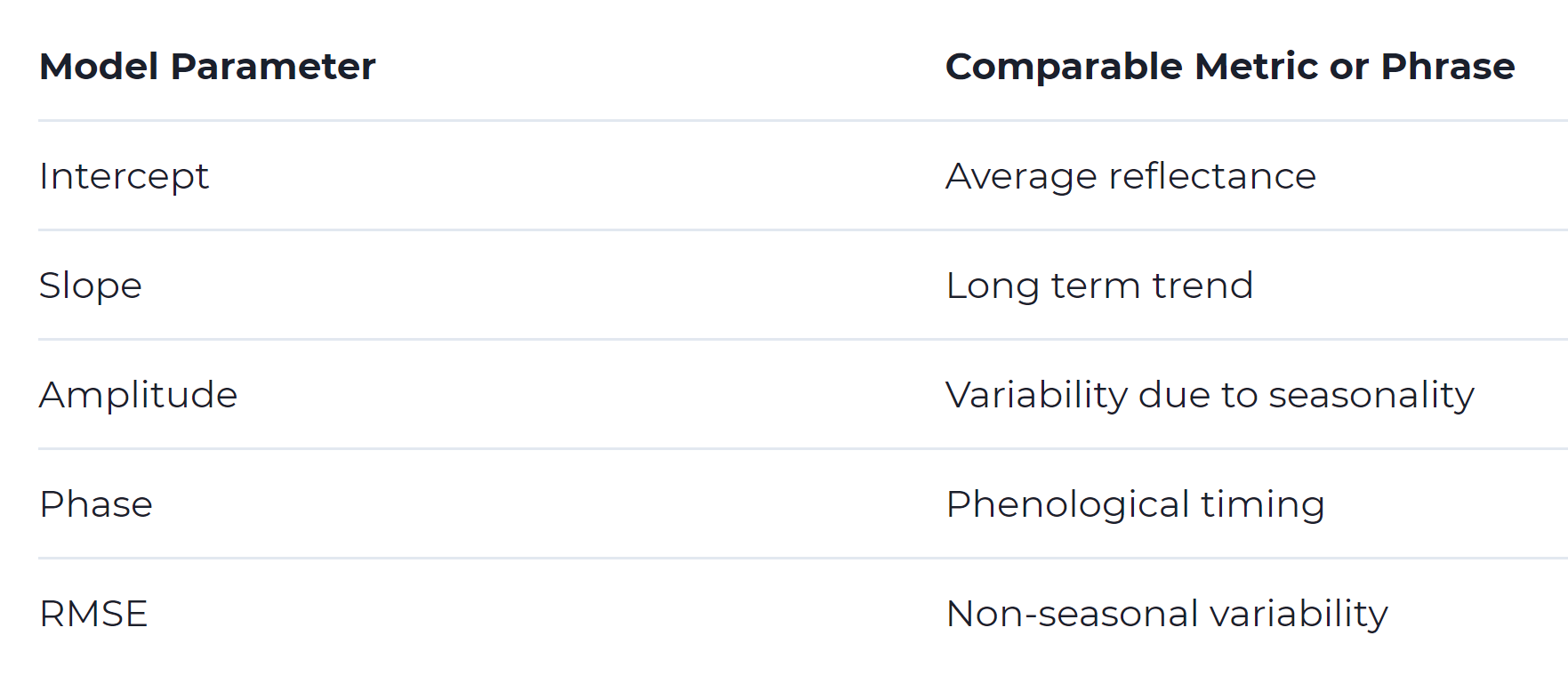Screen dimensions: 1568x692
Task: Click the word "reflectance" in the table
Action: click(1212, 176)
